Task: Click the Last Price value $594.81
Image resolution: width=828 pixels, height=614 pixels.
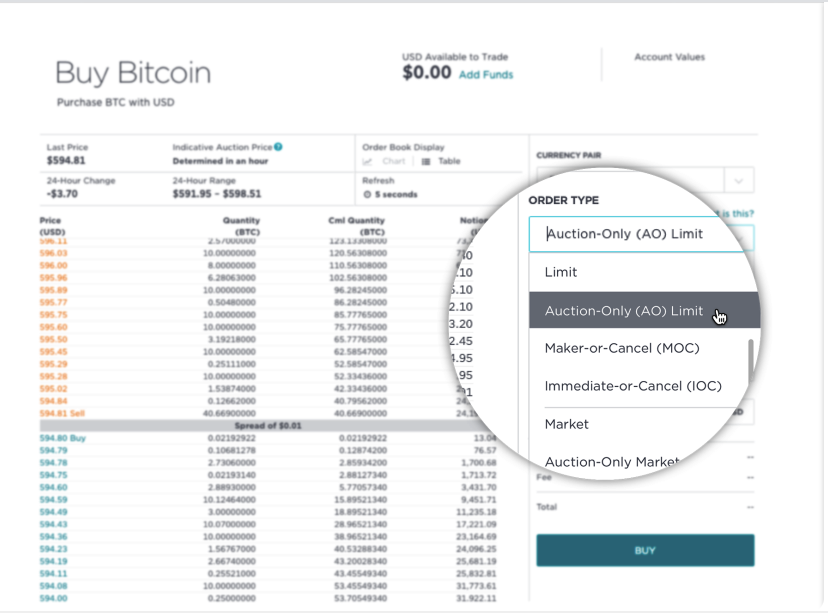Action: pyautogui.click(x=66, y=160)
